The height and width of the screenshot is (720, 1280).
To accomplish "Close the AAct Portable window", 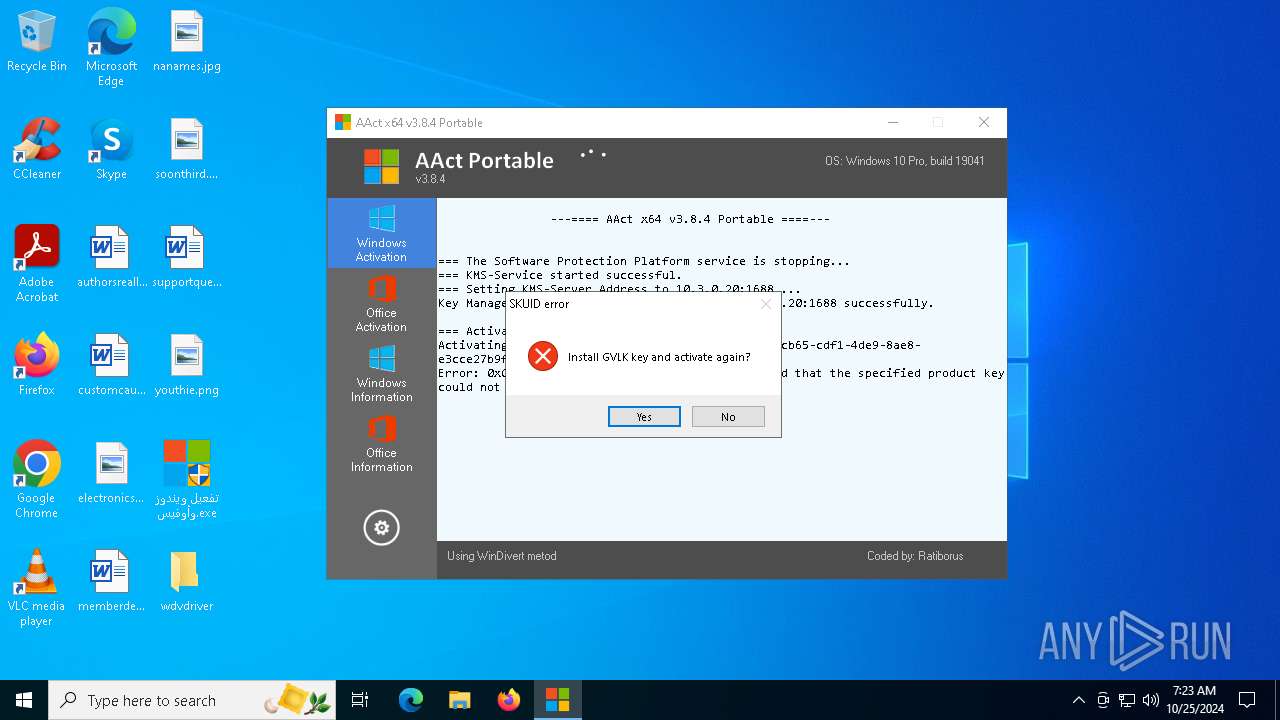I will point(984,123).
